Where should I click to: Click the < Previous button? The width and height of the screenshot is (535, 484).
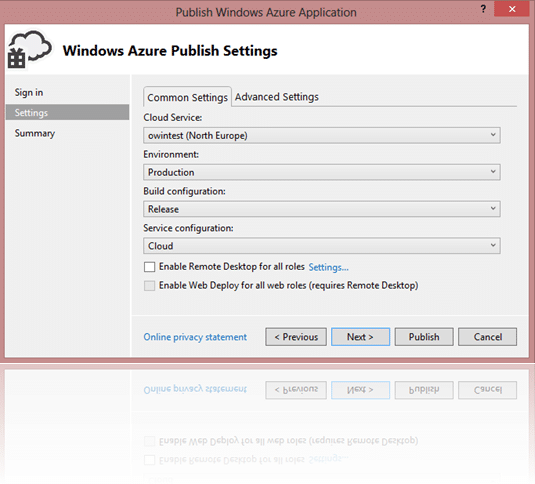tap(296, 337)
